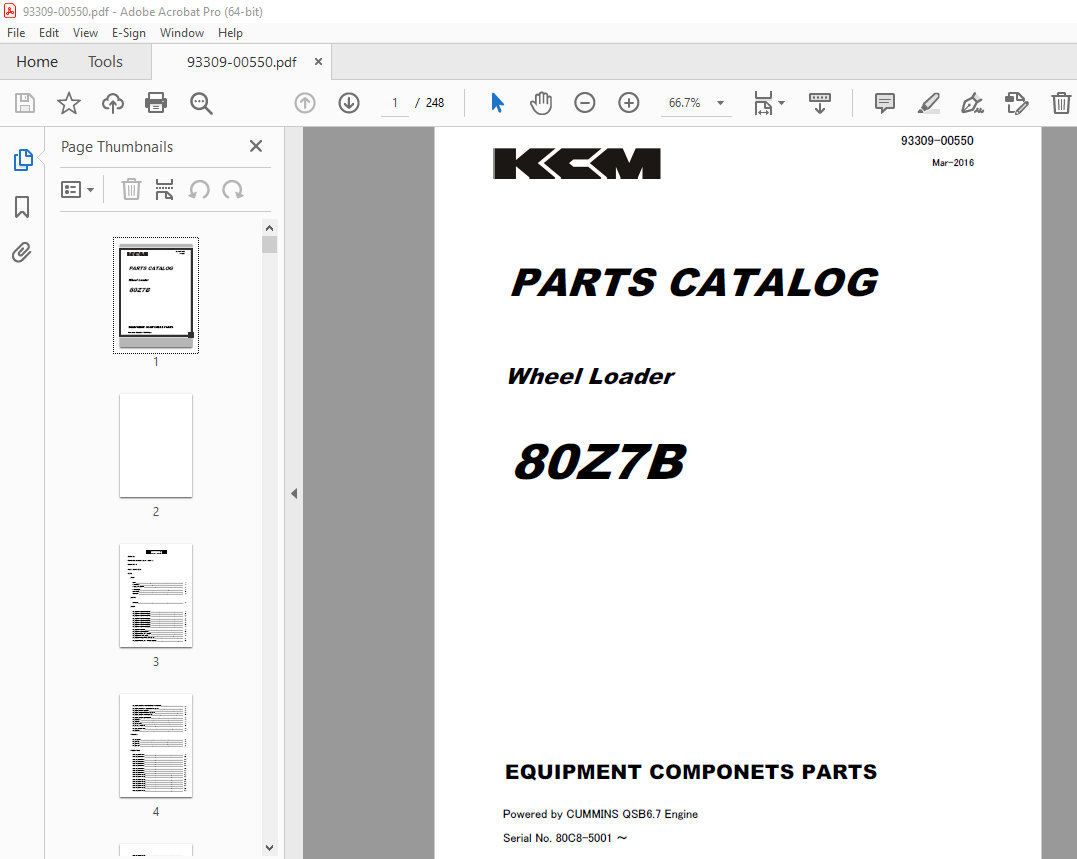Go to previous page arrow
1077x859 pixels.
(x=305, y=103)
